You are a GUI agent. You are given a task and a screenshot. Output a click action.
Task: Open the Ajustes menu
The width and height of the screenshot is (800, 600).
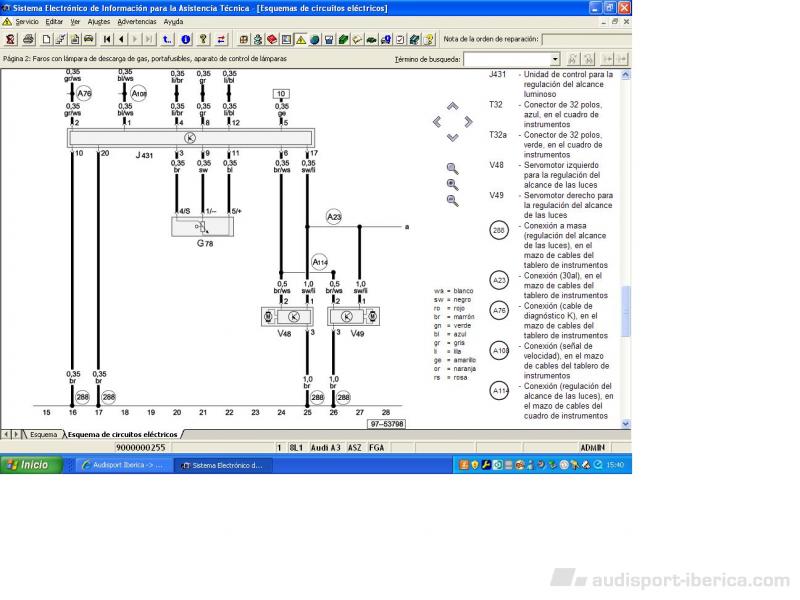tap(98, 22)
